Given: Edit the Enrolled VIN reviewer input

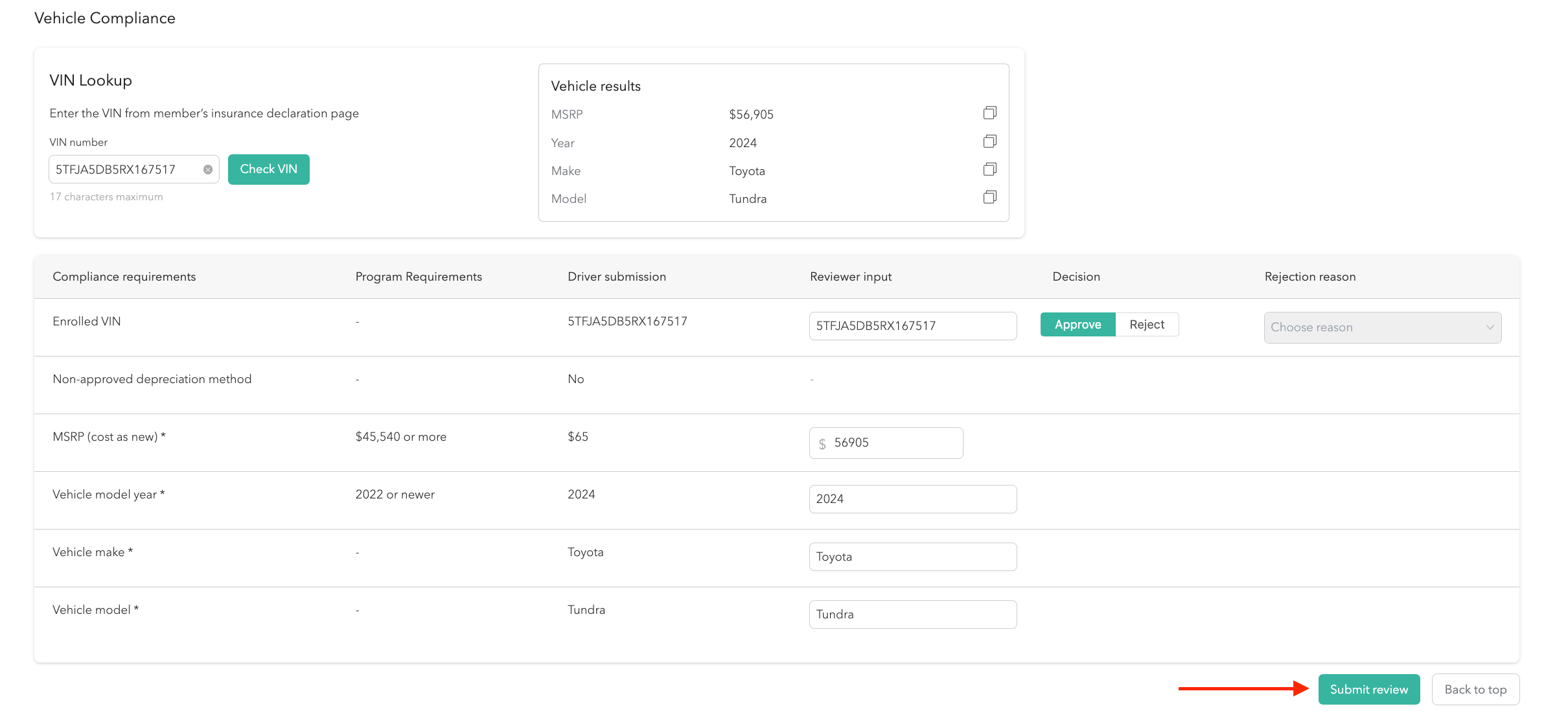Looking at the screenshot, I should [912, 326].
